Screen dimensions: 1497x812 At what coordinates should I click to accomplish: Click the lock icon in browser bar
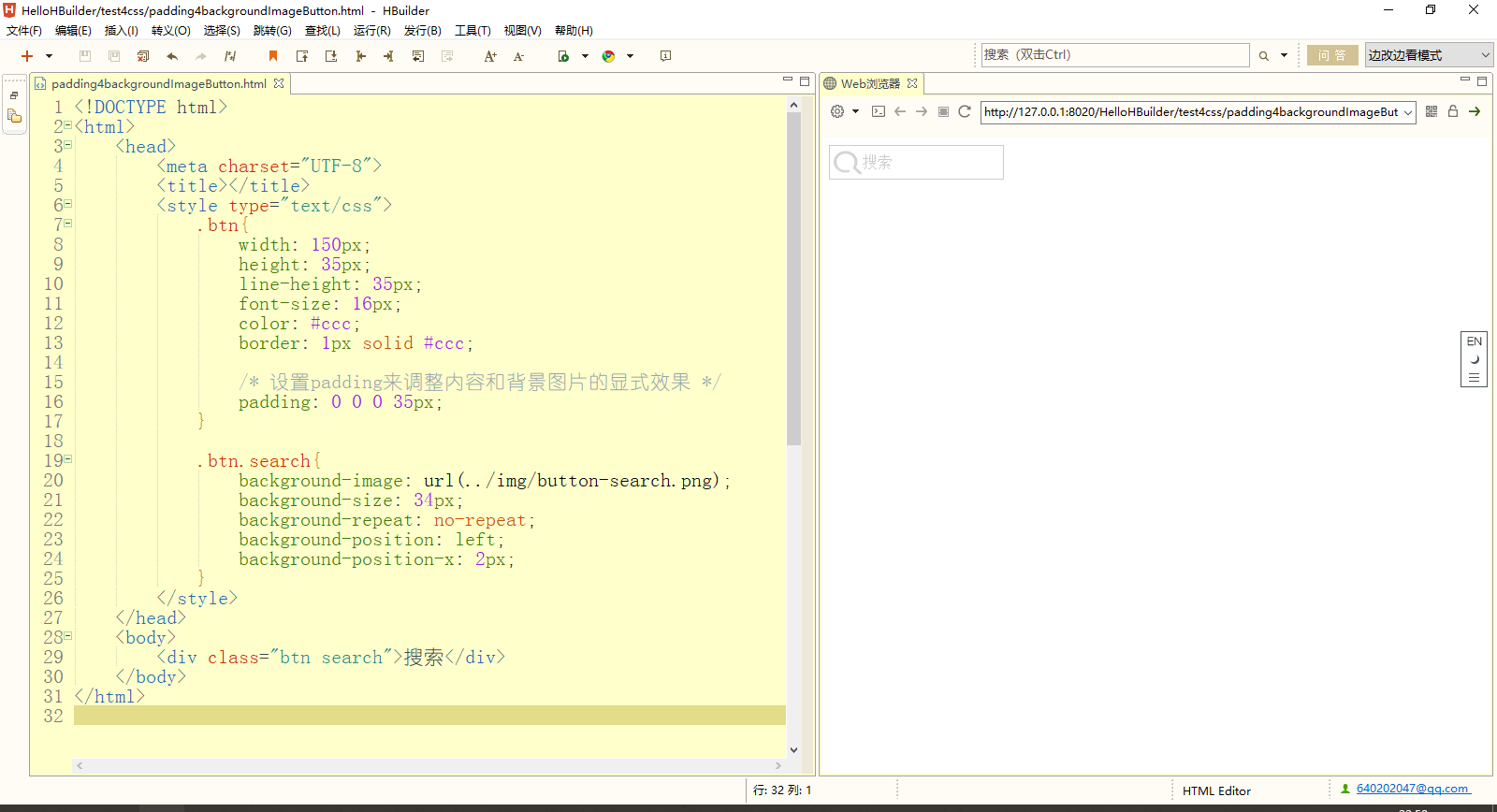(1453, 111)
